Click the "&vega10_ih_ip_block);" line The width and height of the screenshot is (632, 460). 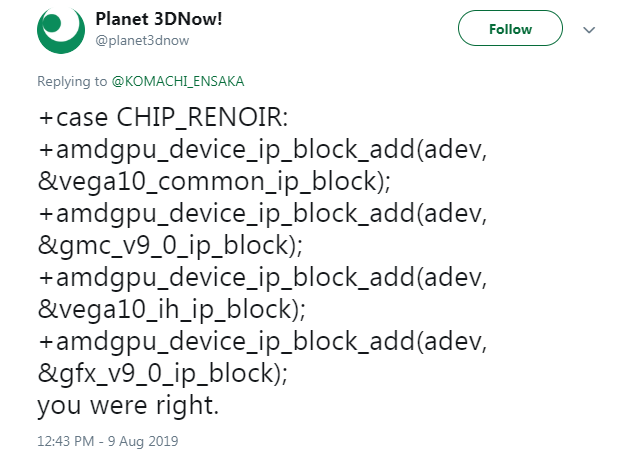tap(164, 311)
